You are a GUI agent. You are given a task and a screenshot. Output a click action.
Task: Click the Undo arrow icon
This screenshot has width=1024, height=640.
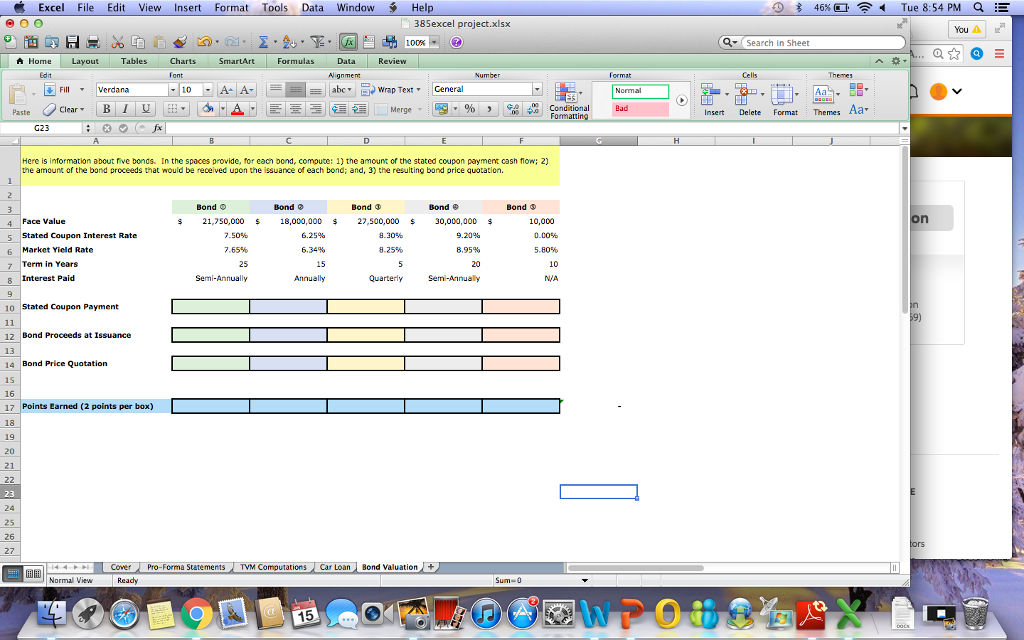click(x=204, y=42)
